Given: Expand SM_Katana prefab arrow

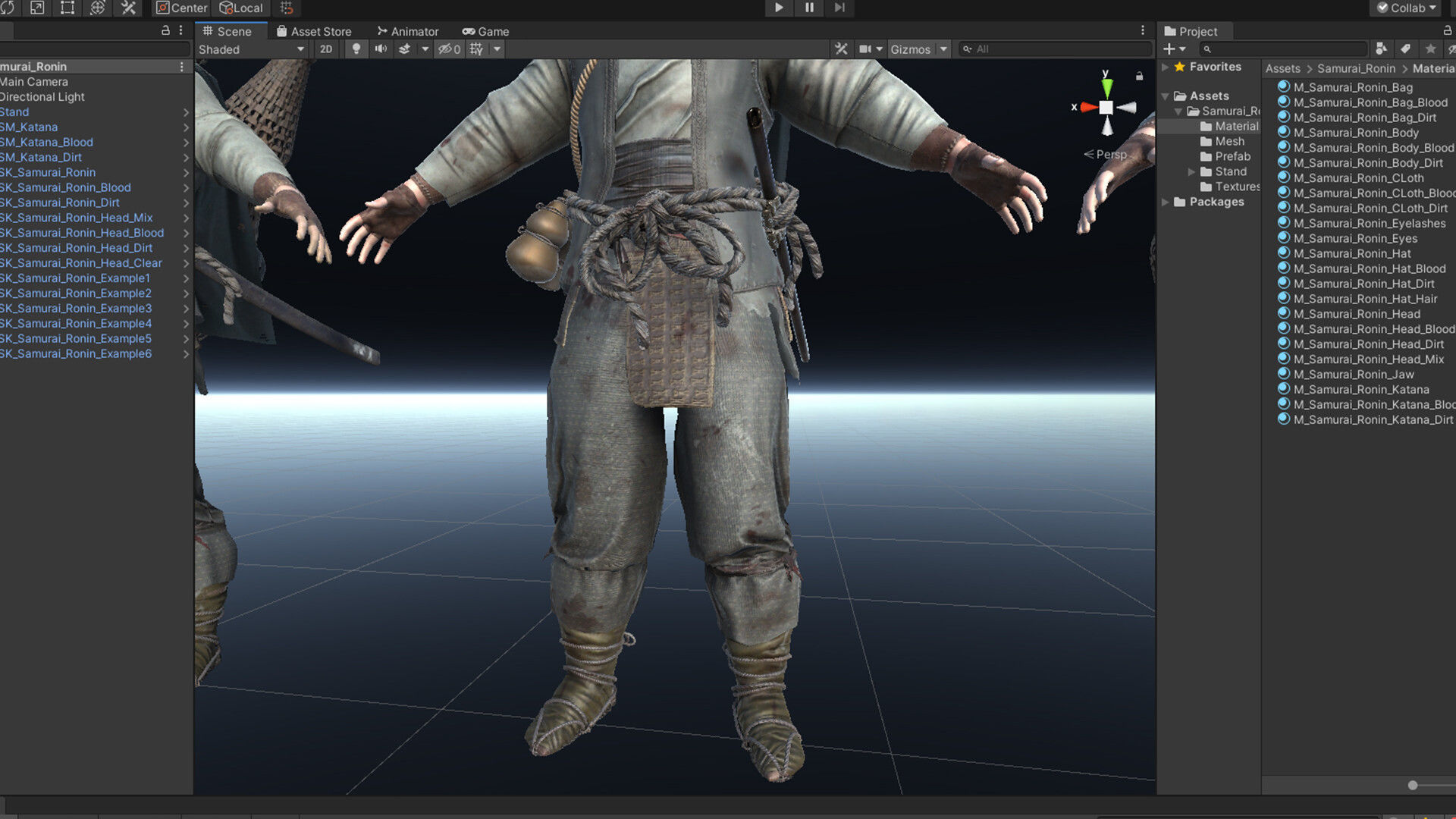Looking at the screenshot, I should coord(186,127).
